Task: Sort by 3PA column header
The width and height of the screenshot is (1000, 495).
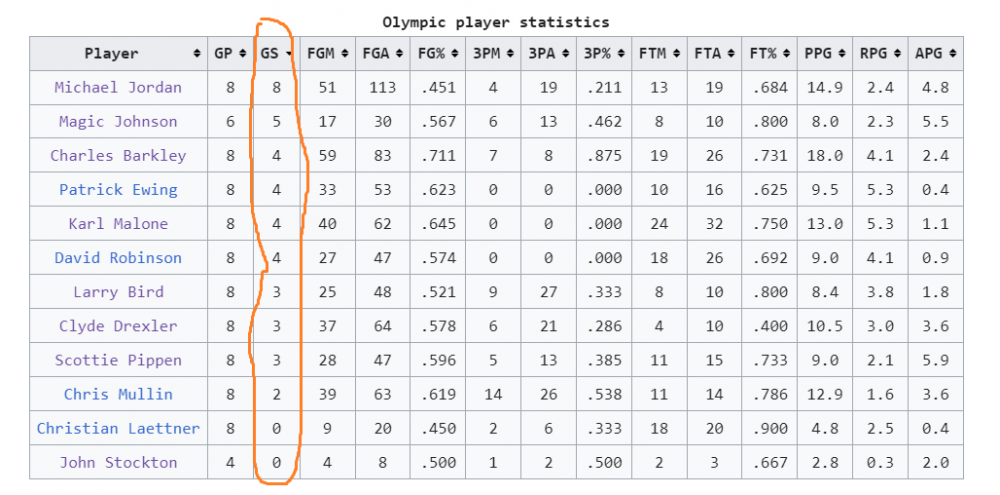Action: (547, 54)
